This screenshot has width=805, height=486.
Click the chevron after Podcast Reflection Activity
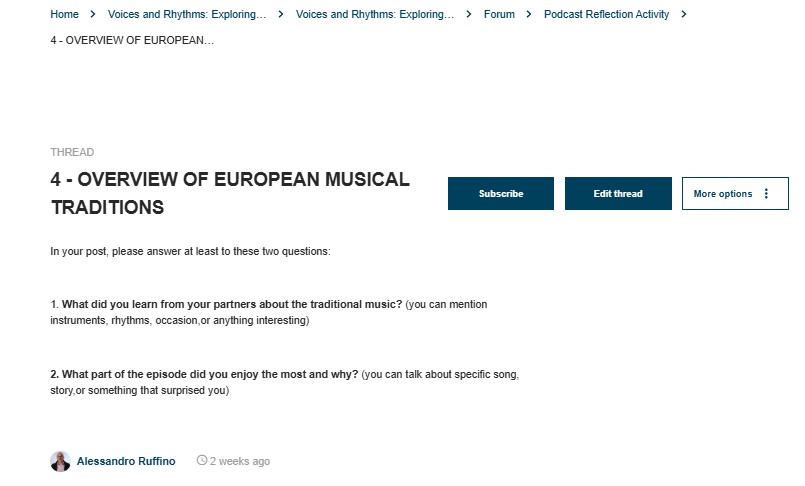(x=684, y=14)
